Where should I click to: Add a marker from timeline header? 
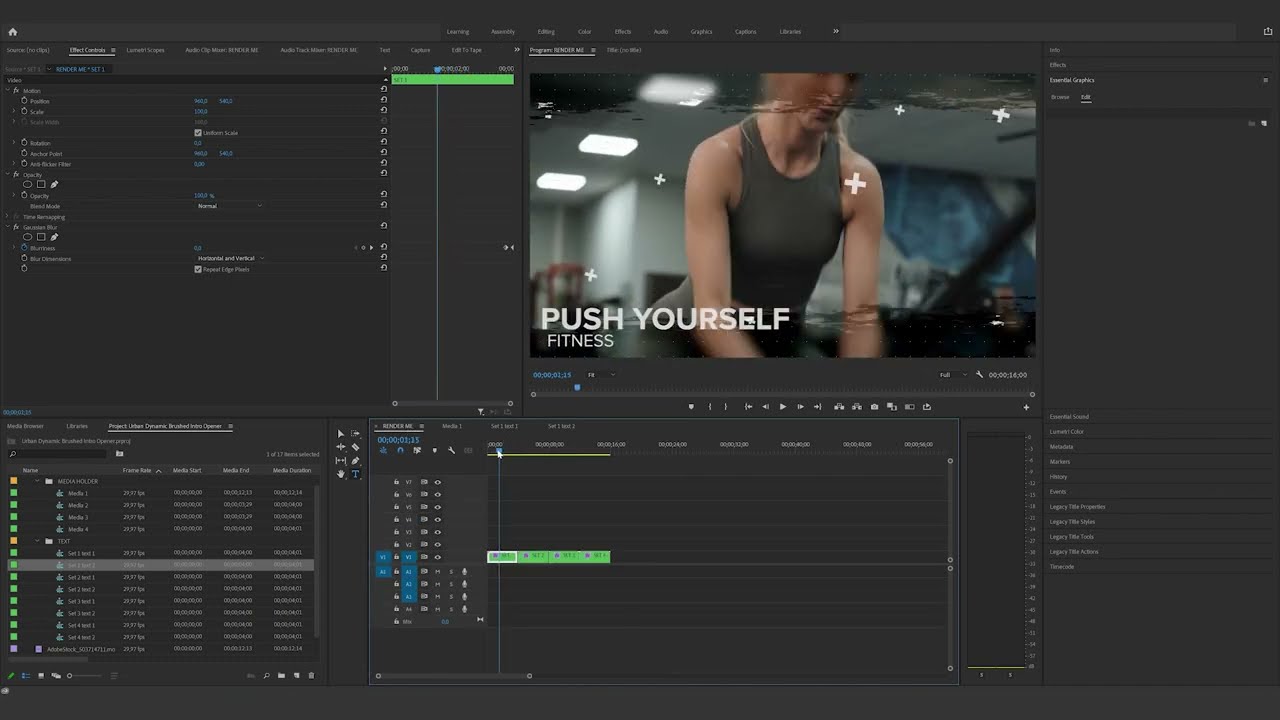pos(434,451)
